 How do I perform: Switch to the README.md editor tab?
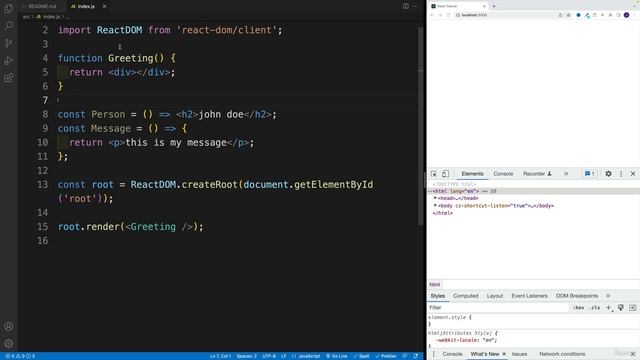(x=42, y=6)
